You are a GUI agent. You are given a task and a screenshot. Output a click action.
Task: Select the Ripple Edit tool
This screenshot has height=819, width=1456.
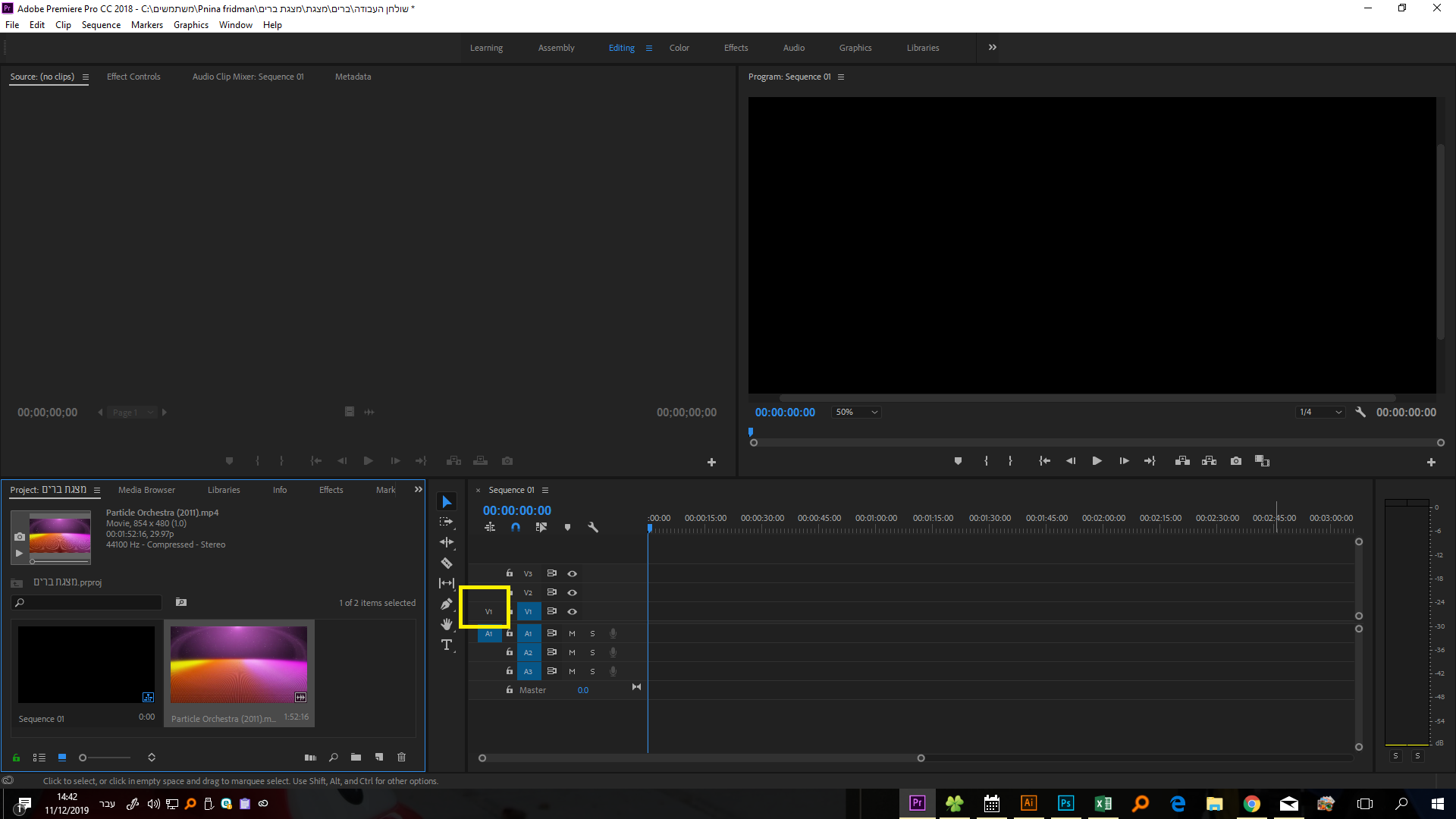447,542
